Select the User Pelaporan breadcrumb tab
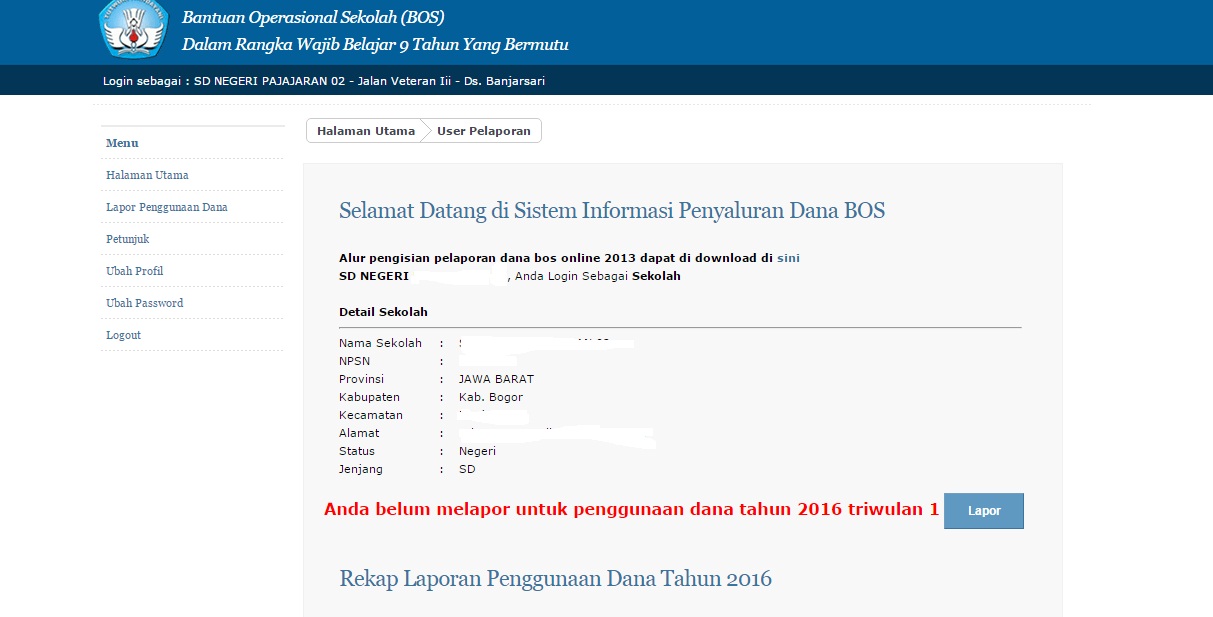Viewport: 1213px width, 617px height. 483,130
